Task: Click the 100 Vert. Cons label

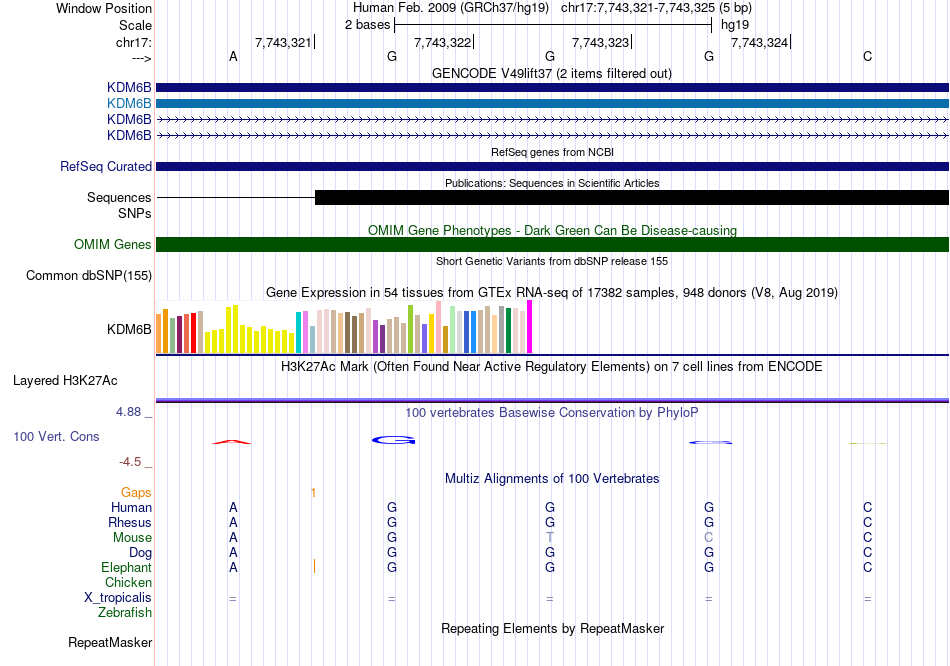Action: pos(56,436)
